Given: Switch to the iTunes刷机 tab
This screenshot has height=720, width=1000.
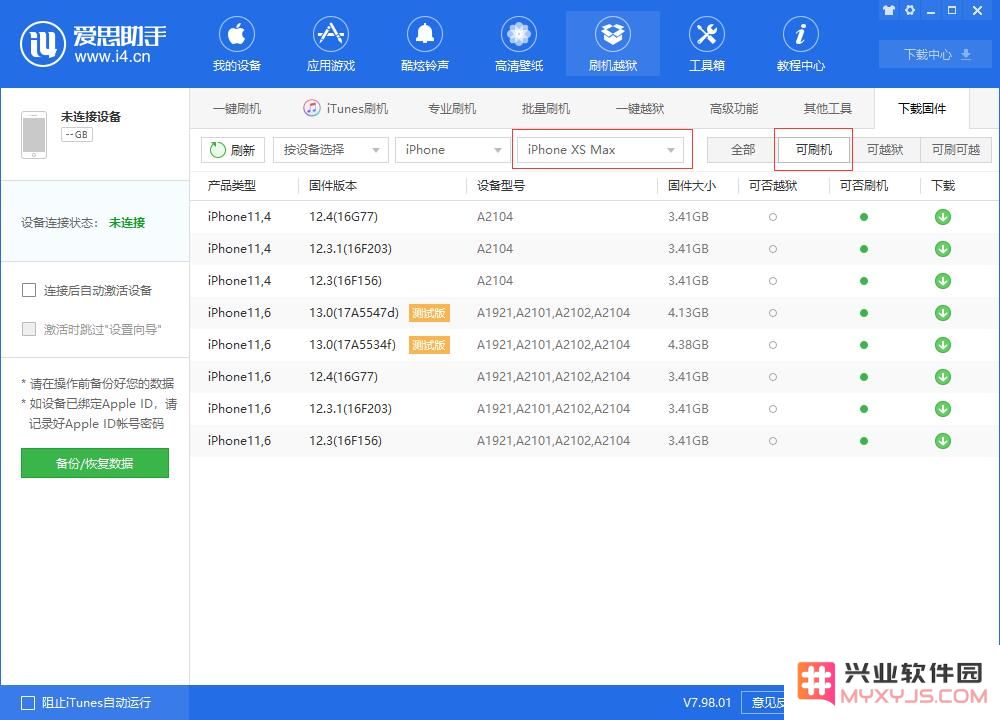Looking at the screenshot, I should coord(346,108).
